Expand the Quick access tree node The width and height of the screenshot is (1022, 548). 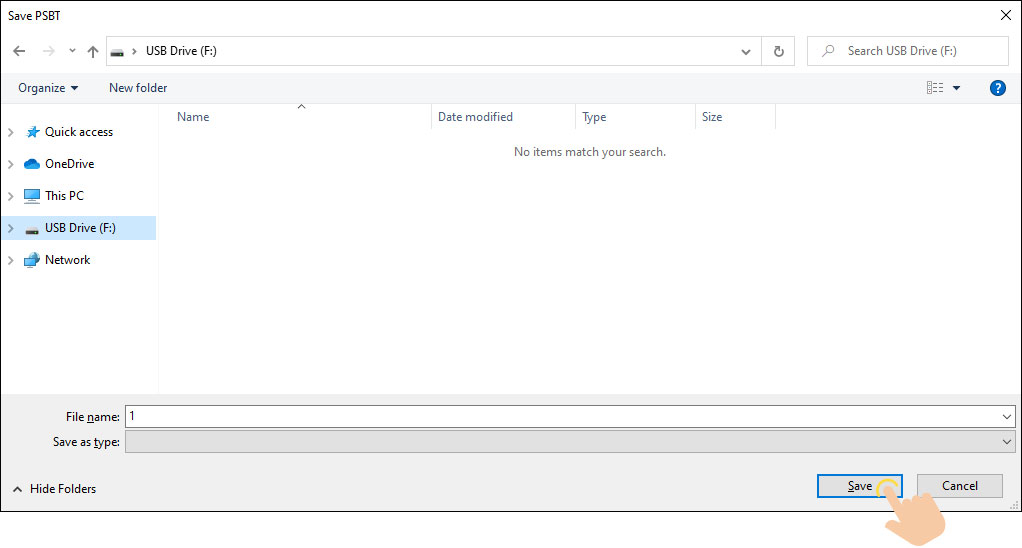pos(11,132)
